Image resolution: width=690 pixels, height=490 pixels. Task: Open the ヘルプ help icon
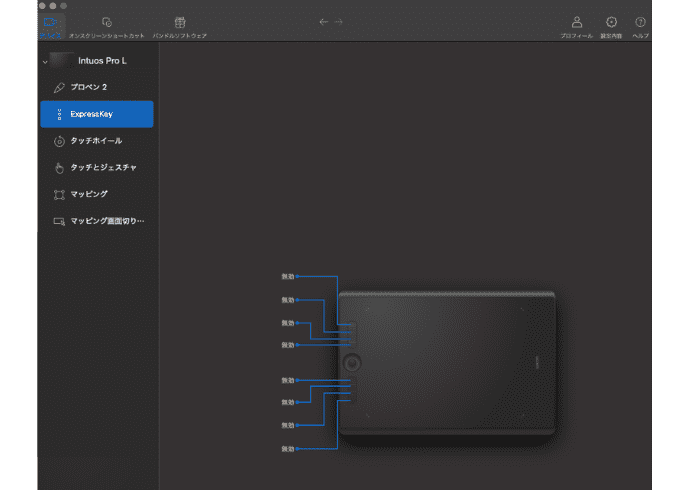click(x=640, y=24)
